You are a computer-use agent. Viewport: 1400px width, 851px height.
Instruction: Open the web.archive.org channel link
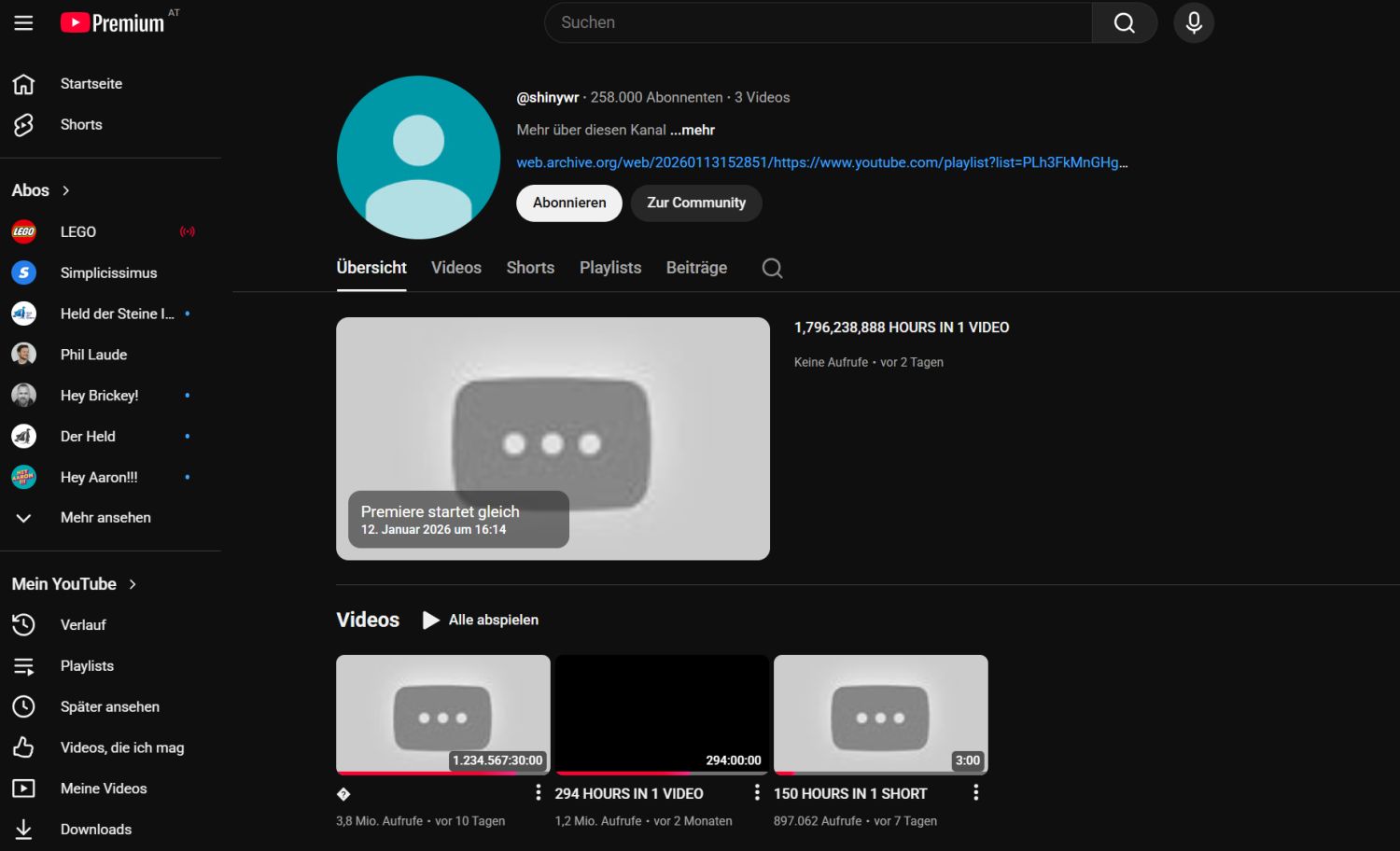tap(821, 163)
